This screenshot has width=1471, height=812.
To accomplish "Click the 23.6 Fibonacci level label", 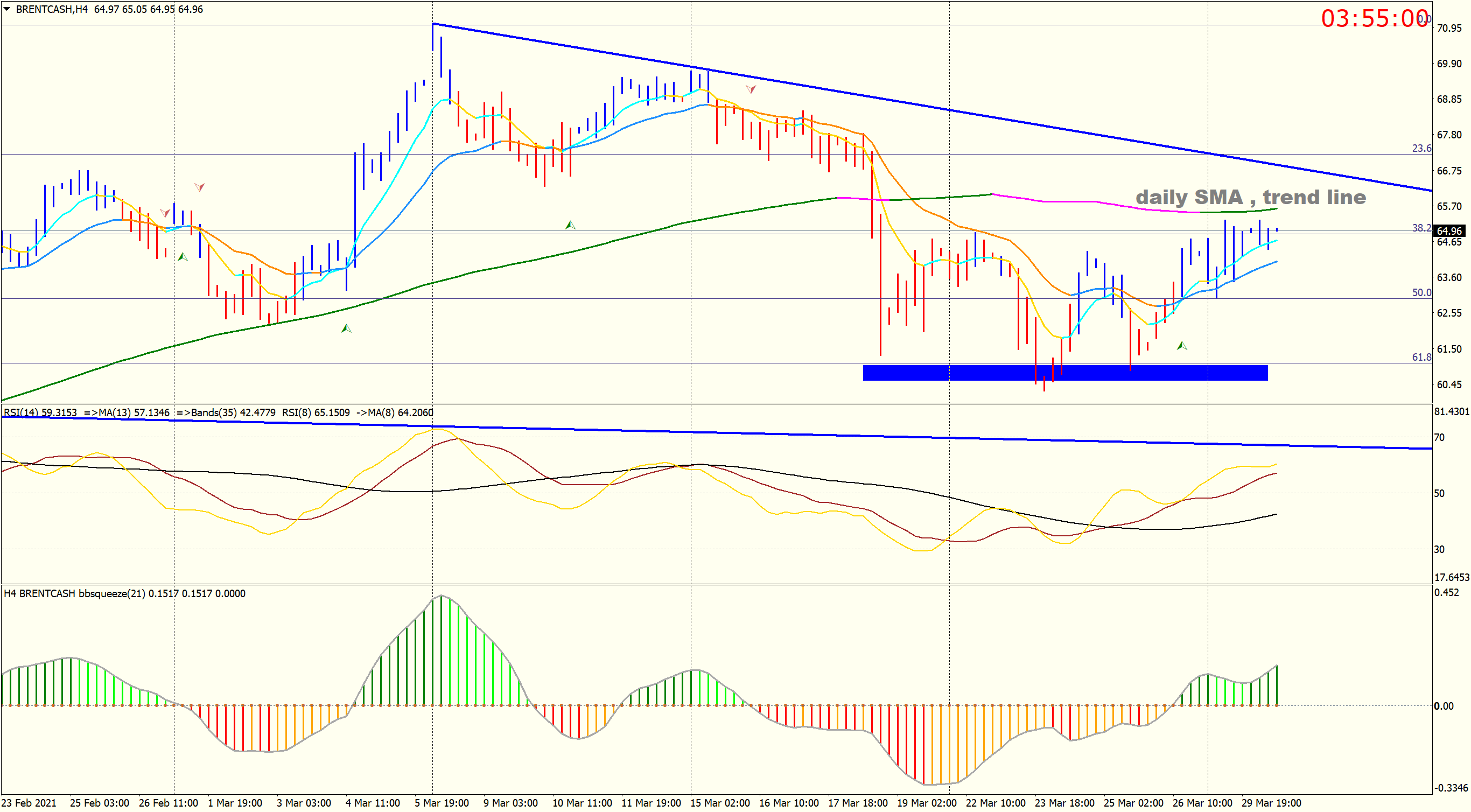I will click(1421, 149).
